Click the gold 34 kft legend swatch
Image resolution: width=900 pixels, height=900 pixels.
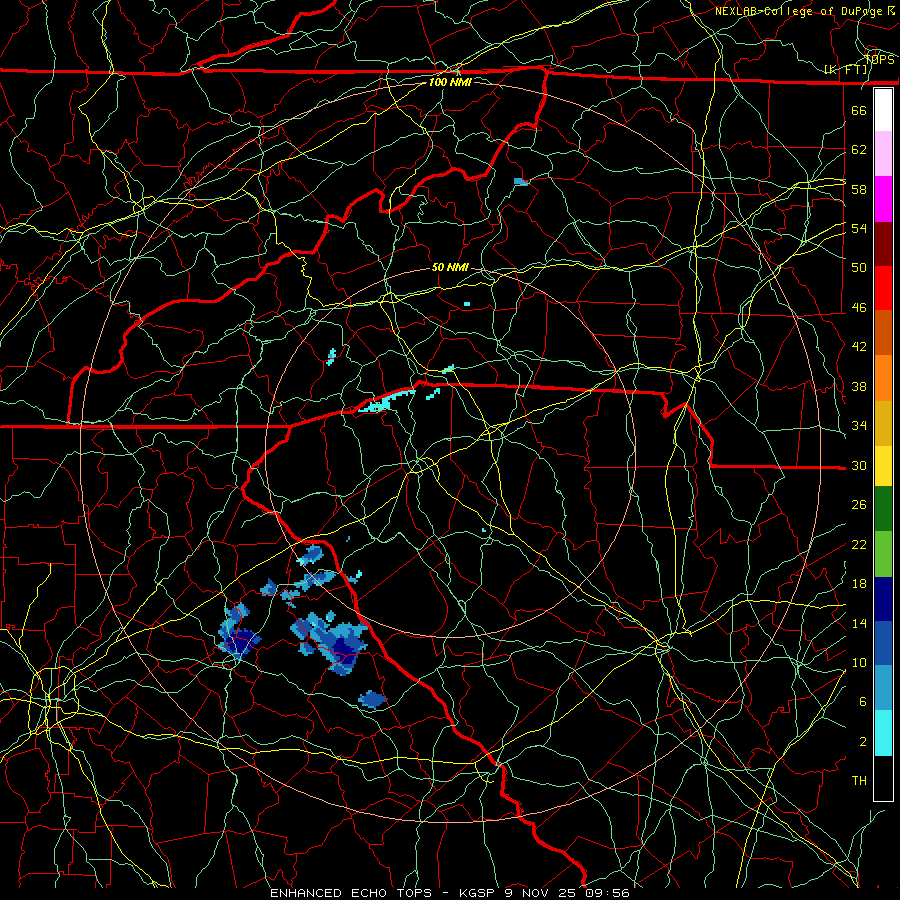[x=883, y=423]
